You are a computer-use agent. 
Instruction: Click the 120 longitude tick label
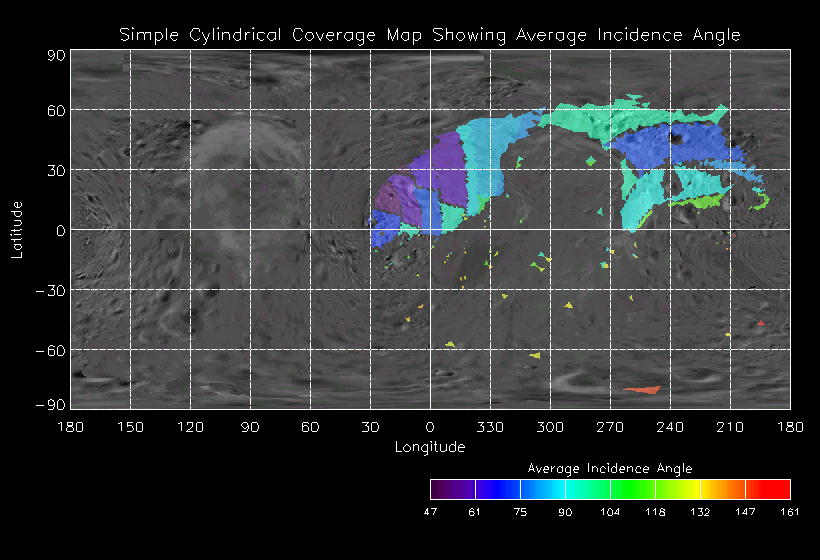point(190,426)
